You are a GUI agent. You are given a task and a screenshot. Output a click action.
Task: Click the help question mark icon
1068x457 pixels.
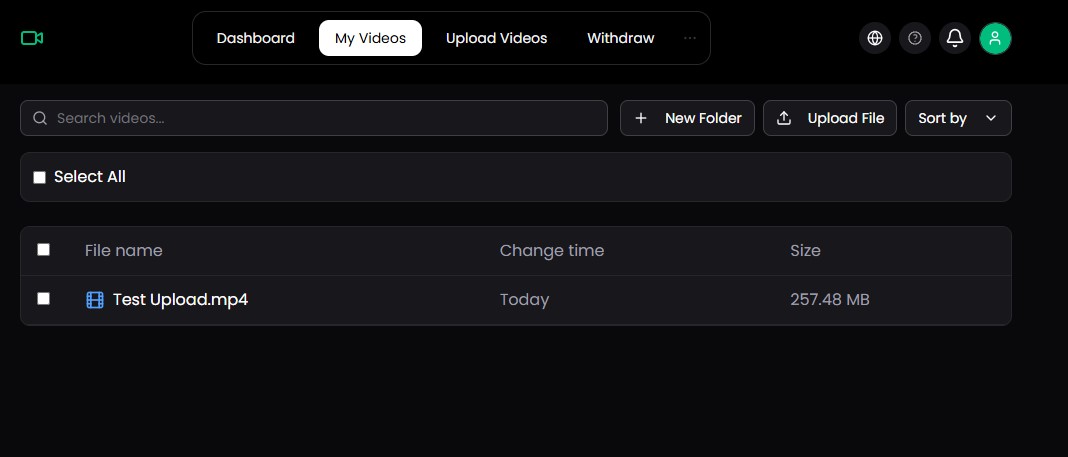coord(915,38)
